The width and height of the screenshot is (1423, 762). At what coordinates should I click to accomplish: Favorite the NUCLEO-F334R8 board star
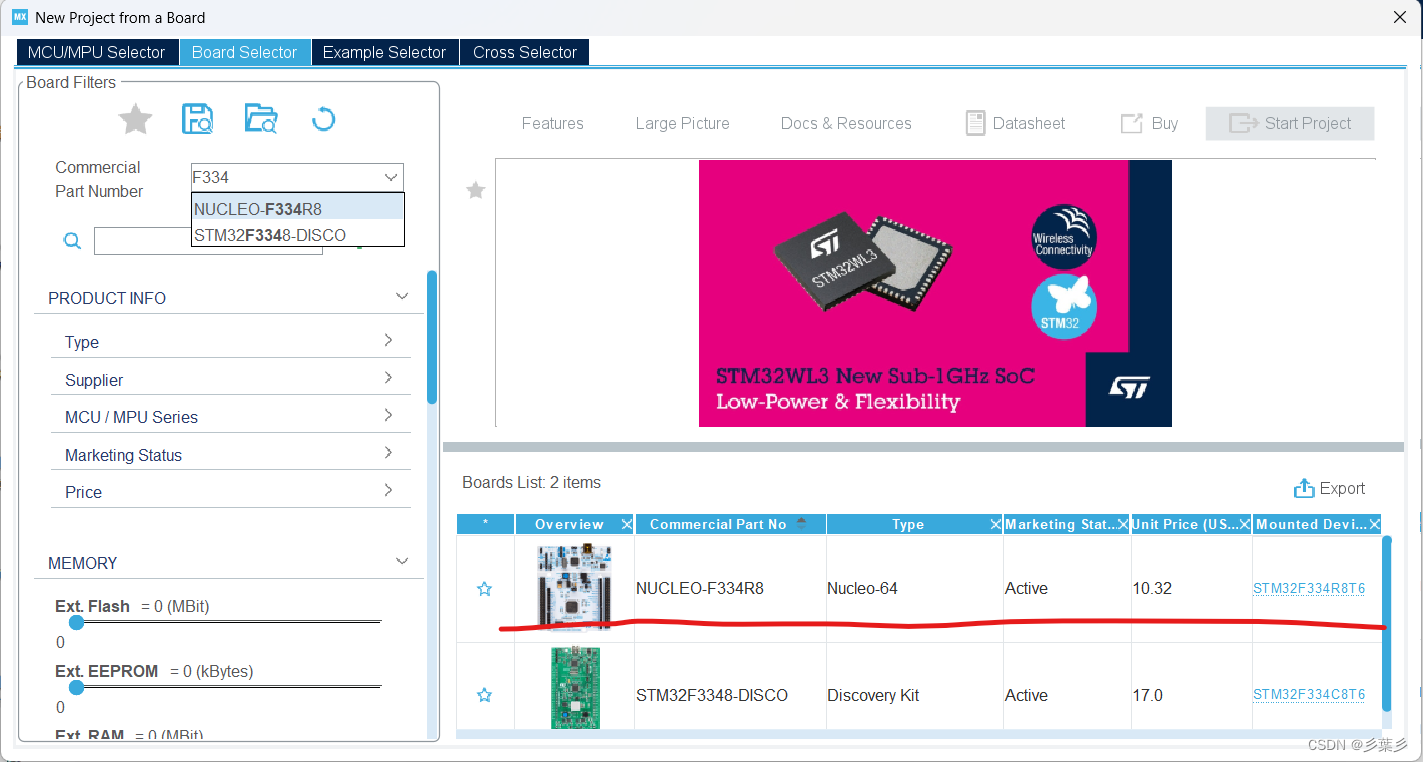coord(485,589)
